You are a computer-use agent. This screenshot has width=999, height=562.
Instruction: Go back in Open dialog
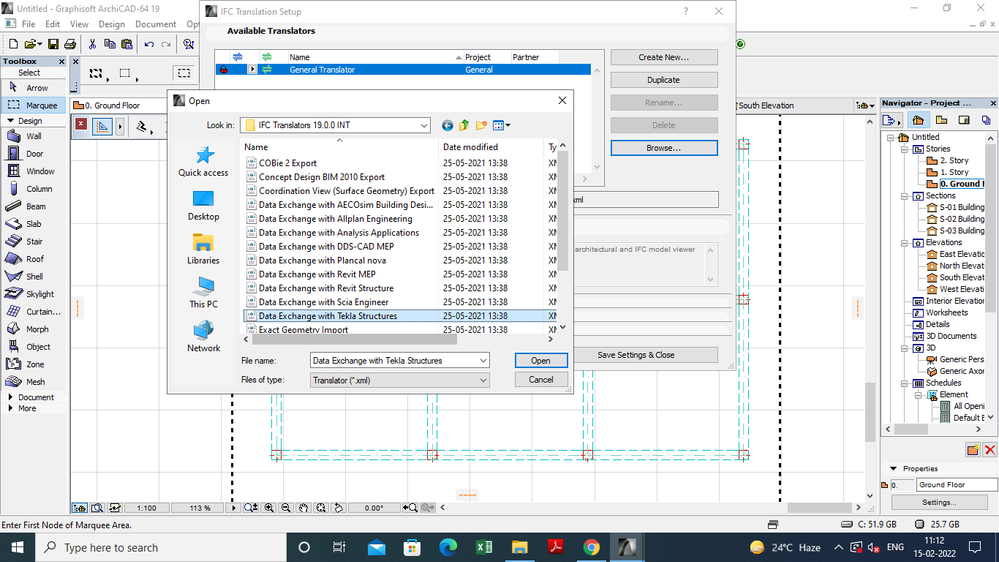(x=447, y=126)
